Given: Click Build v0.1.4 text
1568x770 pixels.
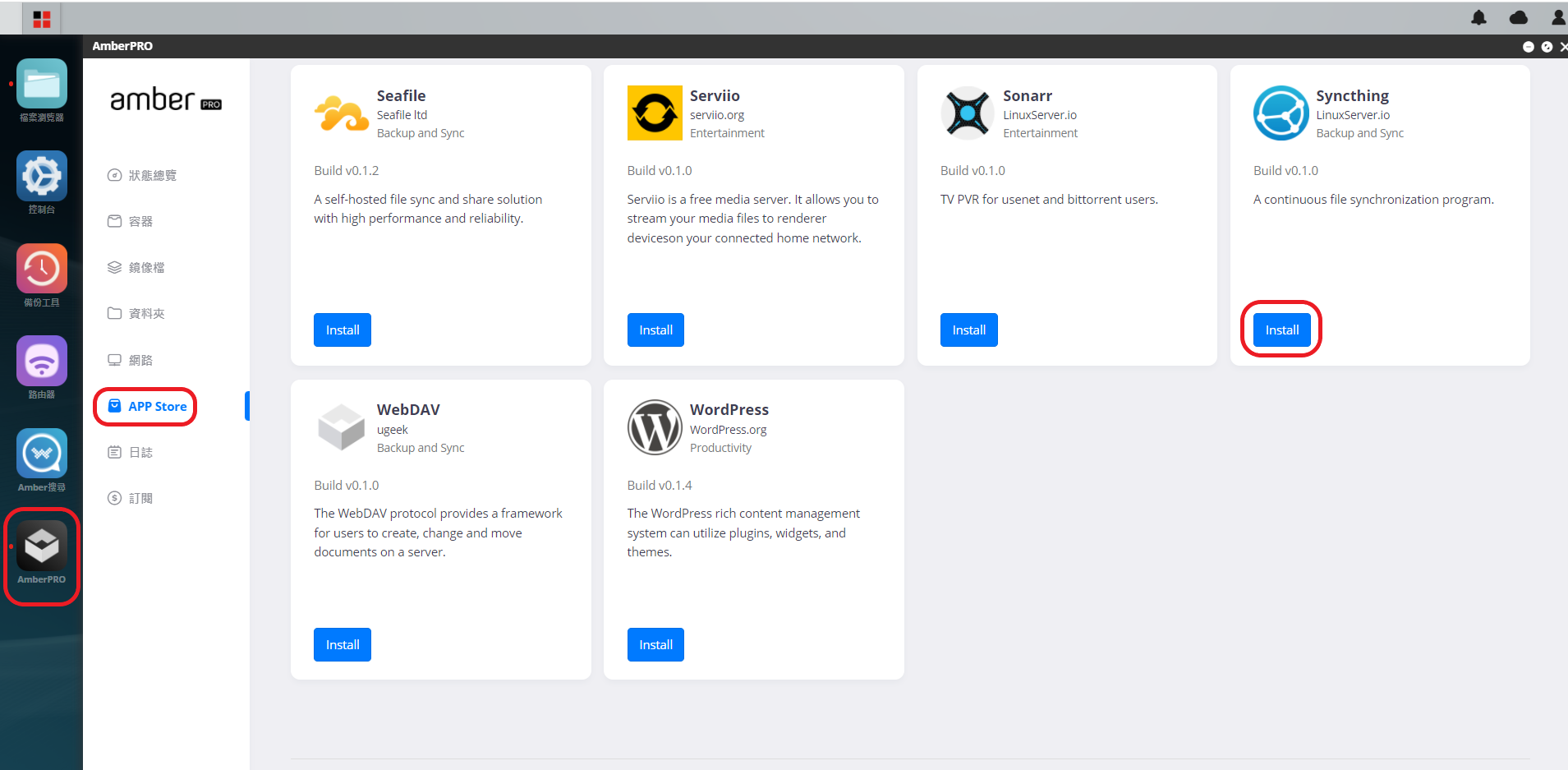Looking at the screenshot, I should tap(660, 485).
